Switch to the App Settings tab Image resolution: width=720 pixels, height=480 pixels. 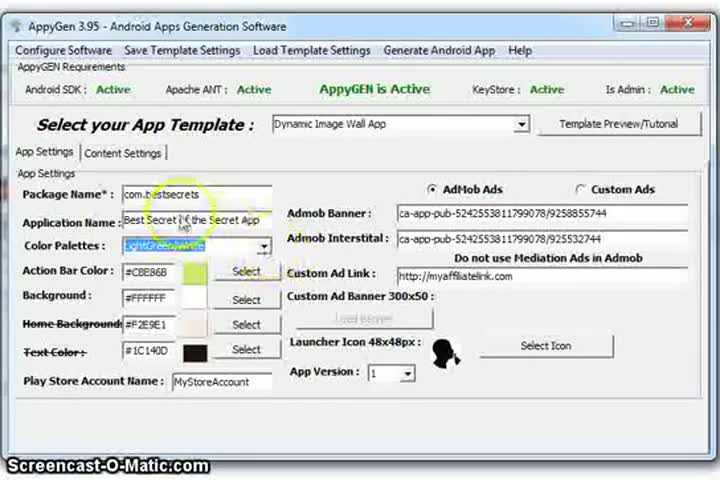45,152
